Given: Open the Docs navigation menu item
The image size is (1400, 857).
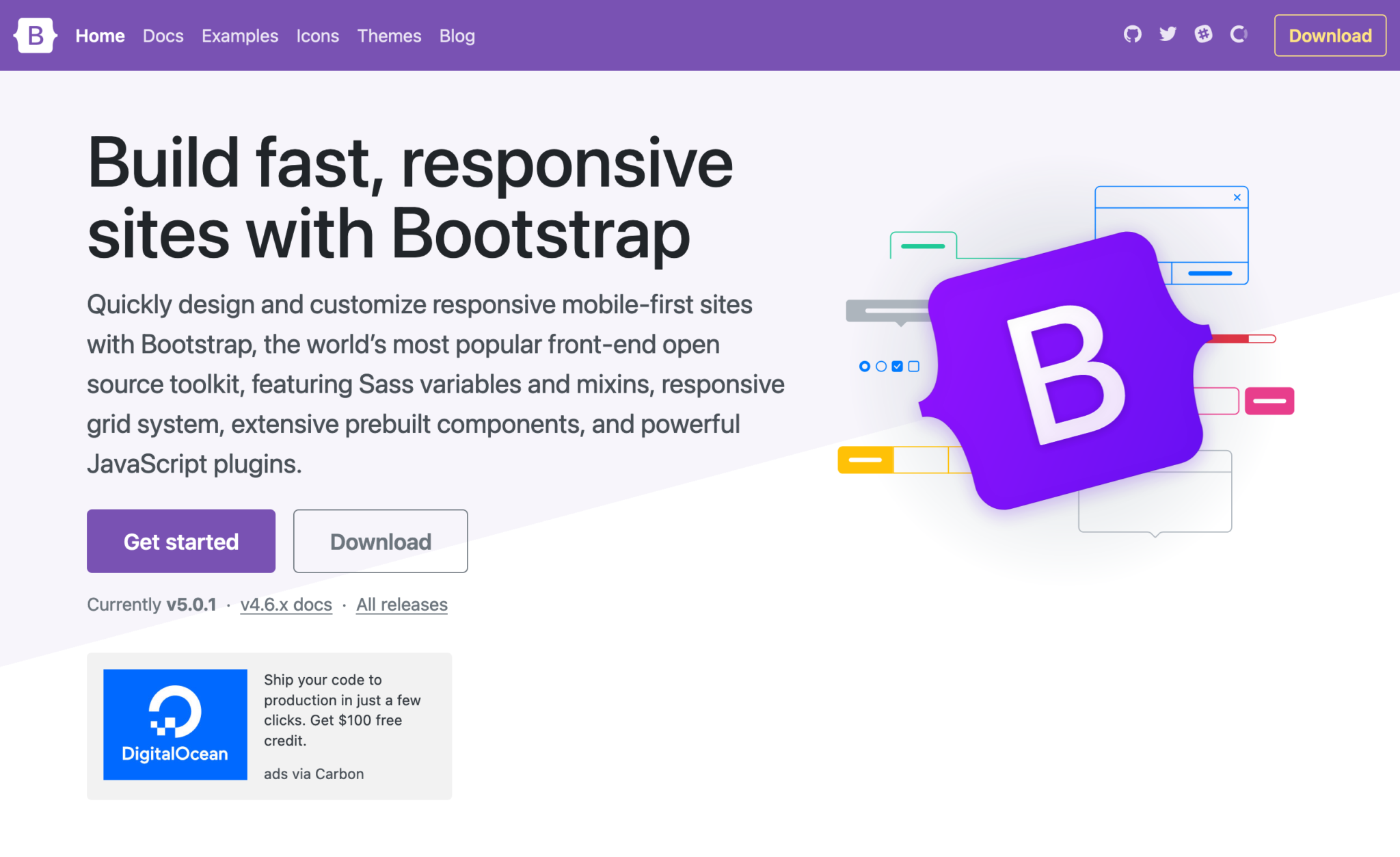Looking at the screenshot, I should pyautogui.click(x=163, y=35).
